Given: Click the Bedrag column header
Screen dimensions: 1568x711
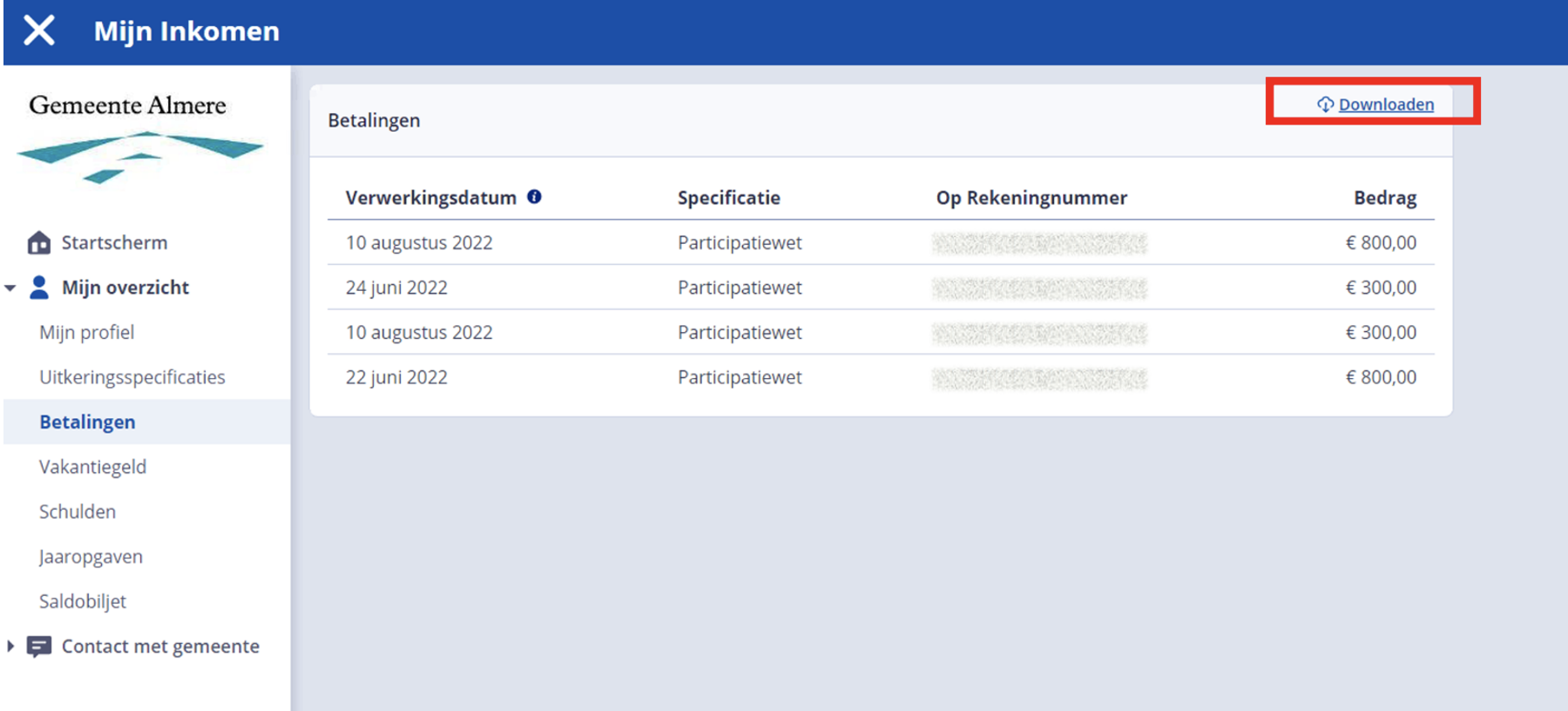Looking at the screenshot, I should [1384, 198].
